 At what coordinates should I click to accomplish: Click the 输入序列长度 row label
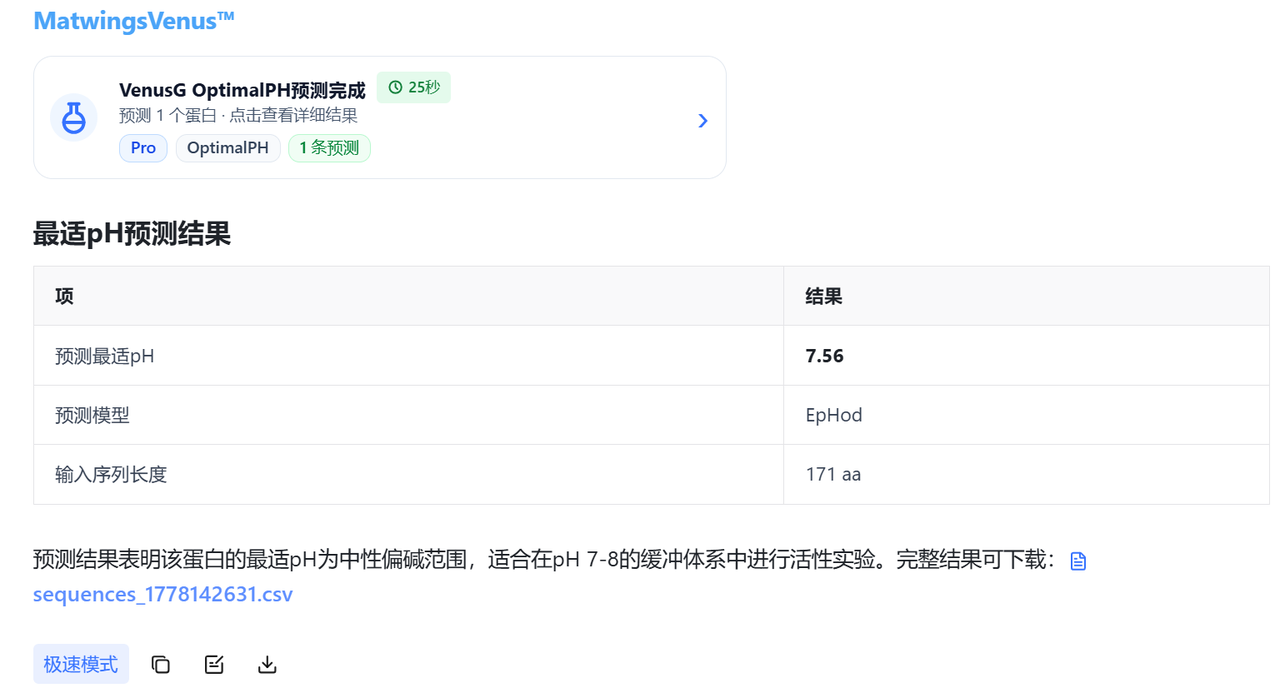(111, 474)
